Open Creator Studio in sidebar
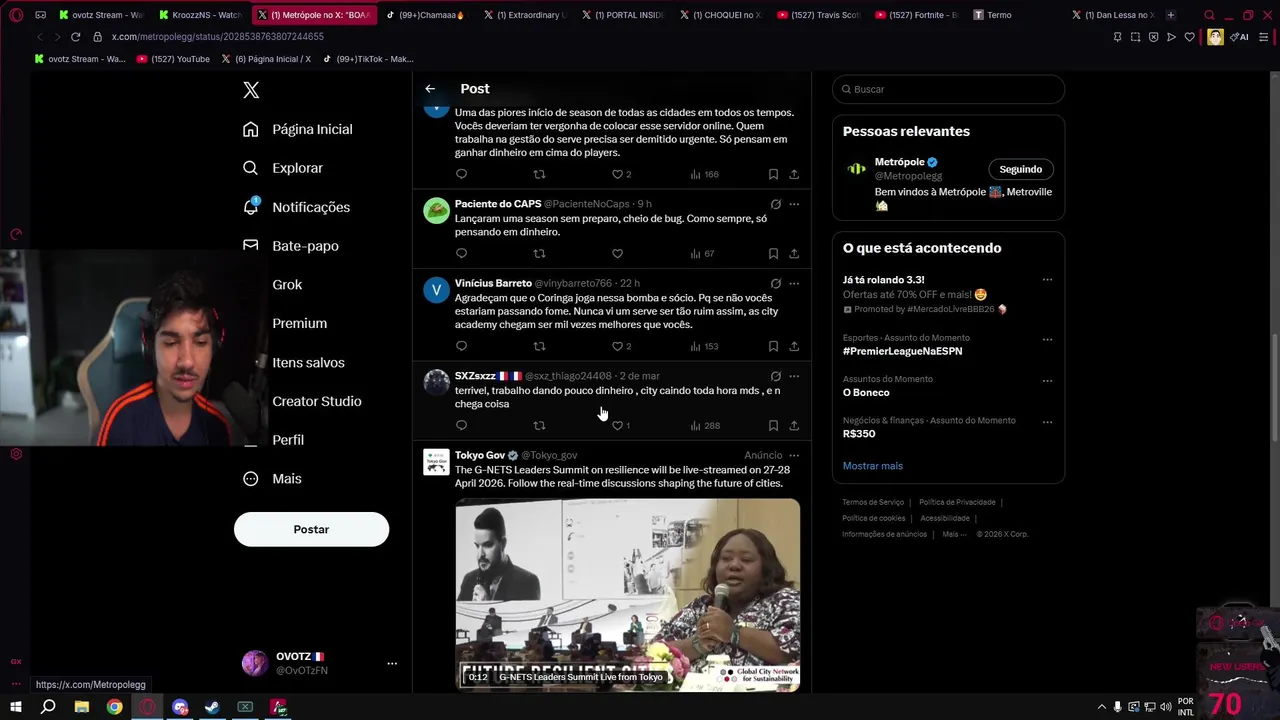The image size is (1280, 720). coord(317,401)
